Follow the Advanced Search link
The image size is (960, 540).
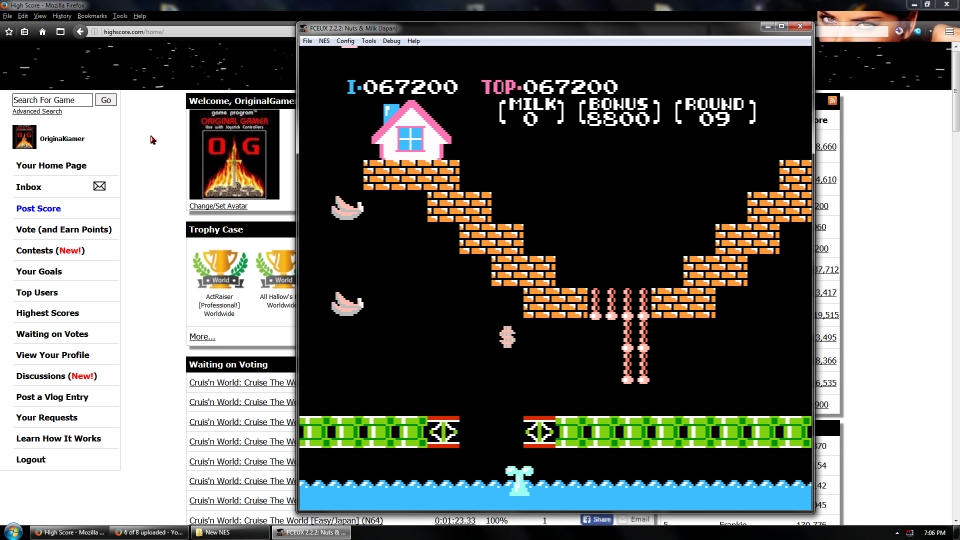[x=37, y=112]
